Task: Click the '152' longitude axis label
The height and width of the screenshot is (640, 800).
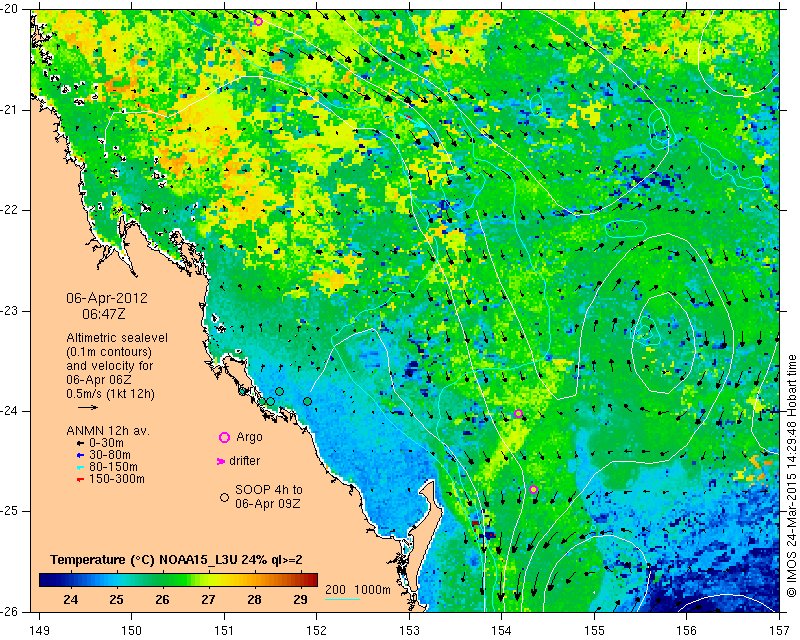Action: click(316, 631)
